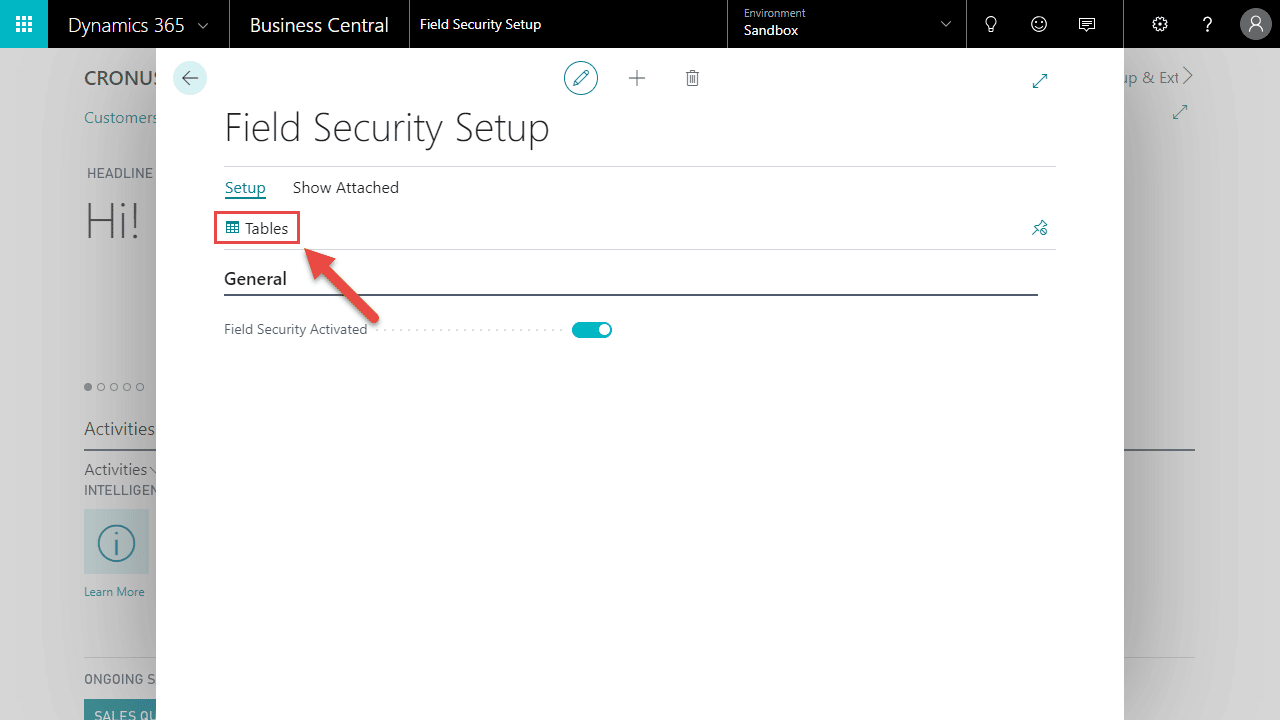Expand the Activities dropdown in background
1280x720 pixels.
click(x=119, y=469)
